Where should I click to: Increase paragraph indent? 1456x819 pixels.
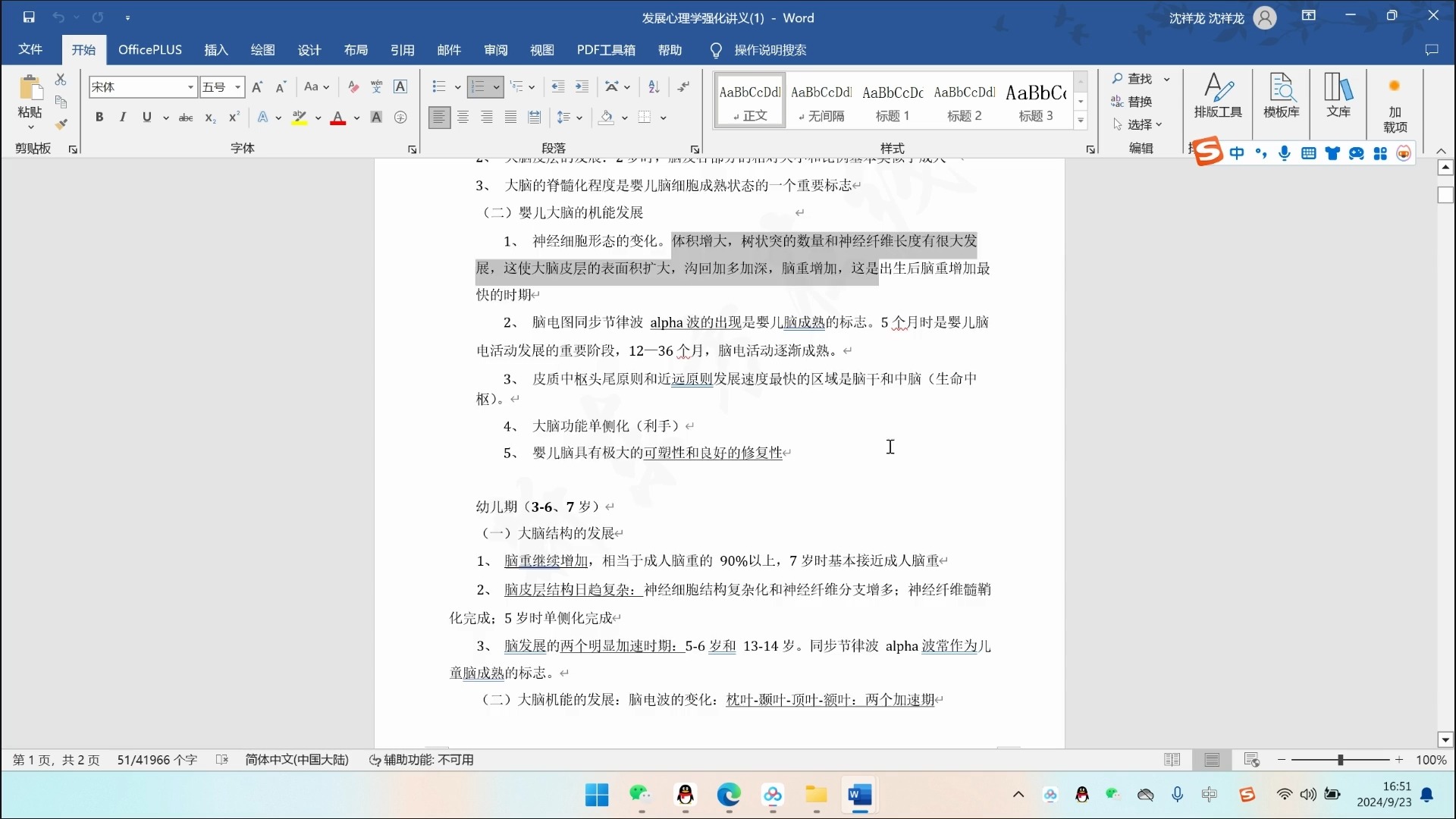click(x=582, y=86)
